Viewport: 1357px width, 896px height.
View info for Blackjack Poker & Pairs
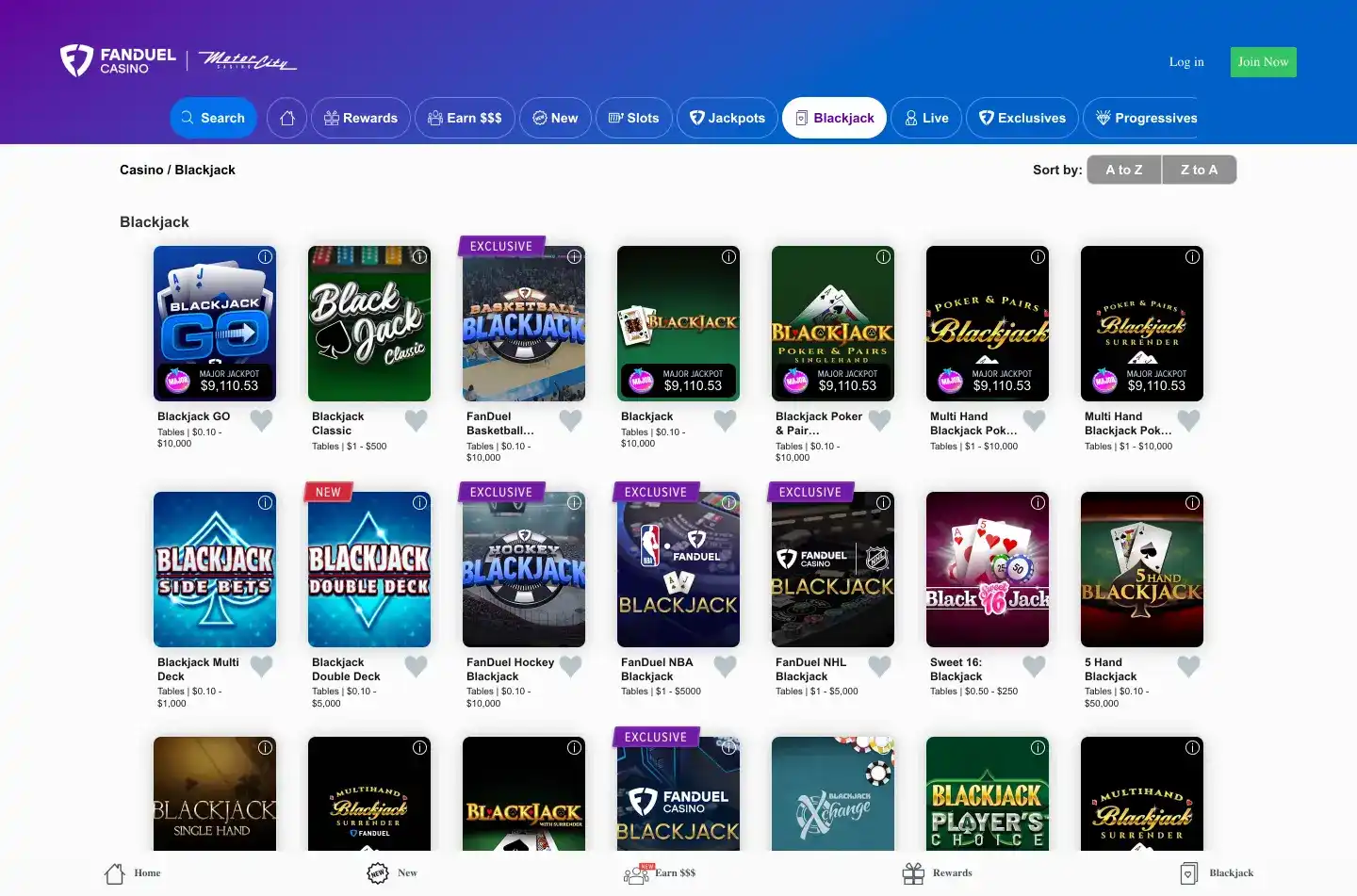pos(884,256)
